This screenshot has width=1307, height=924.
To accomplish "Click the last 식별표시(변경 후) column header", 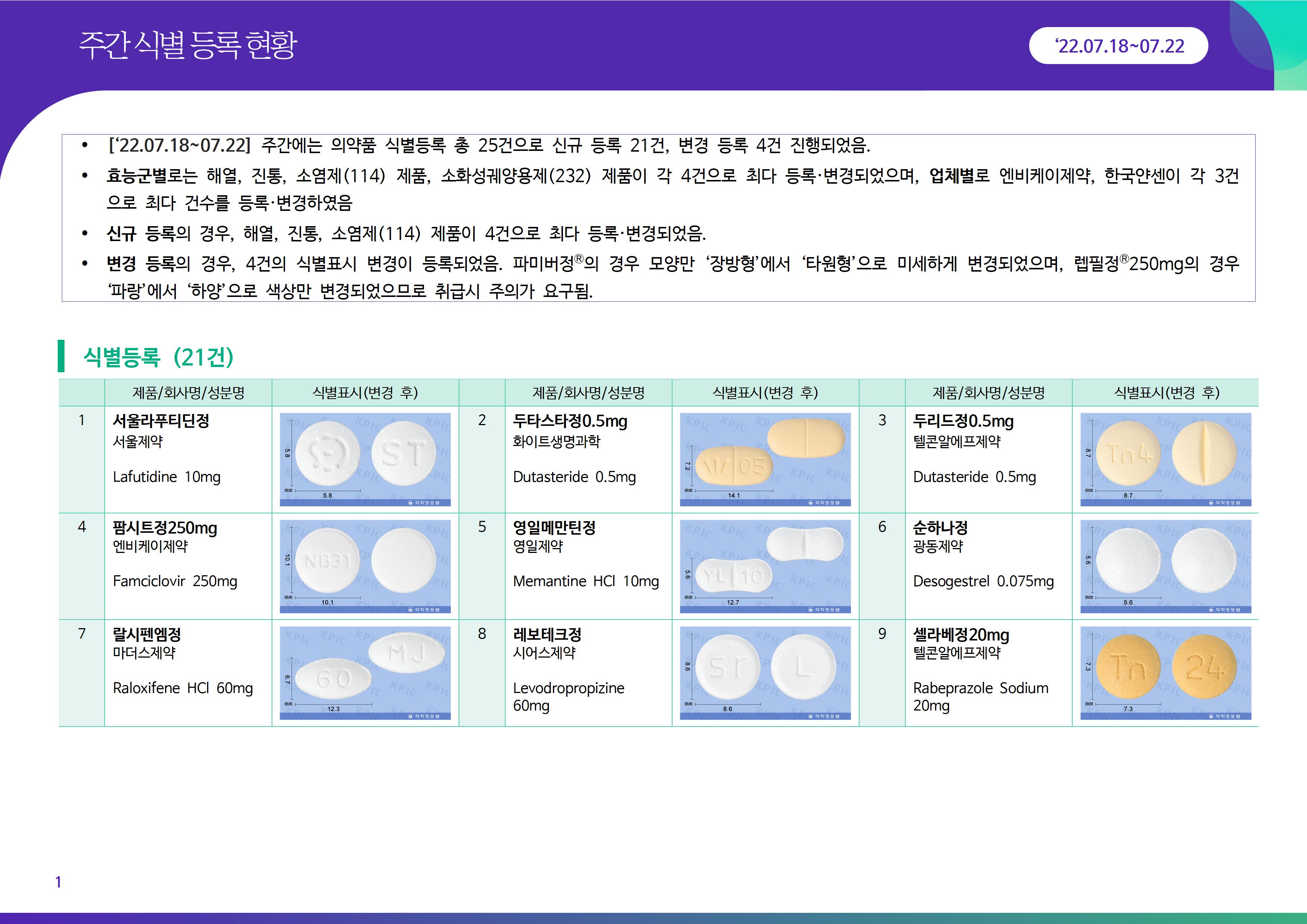I will (1165, 392).
